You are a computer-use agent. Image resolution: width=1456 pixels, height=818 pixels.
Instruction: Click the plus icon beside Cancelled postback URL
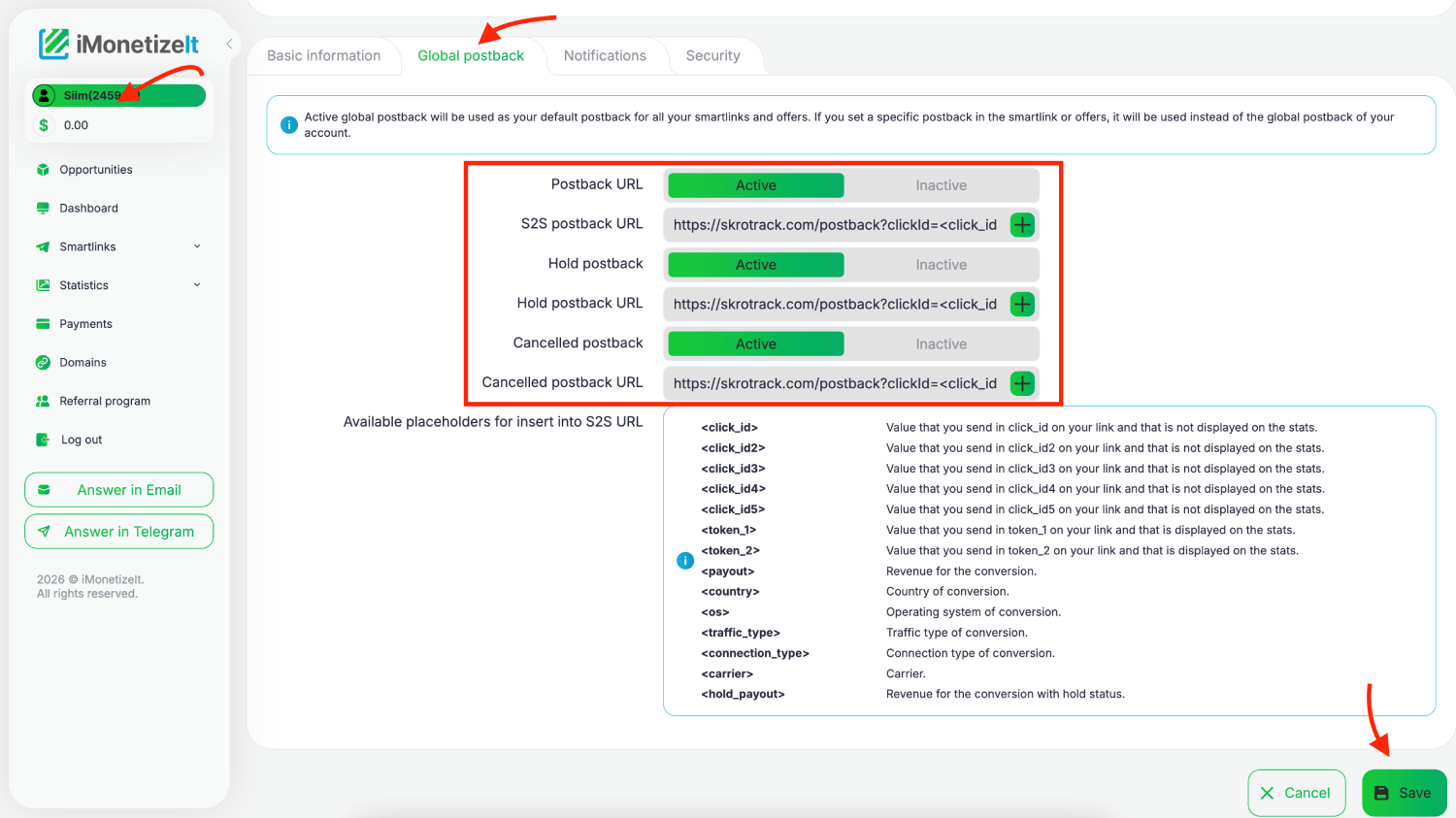pos(1022,384)
